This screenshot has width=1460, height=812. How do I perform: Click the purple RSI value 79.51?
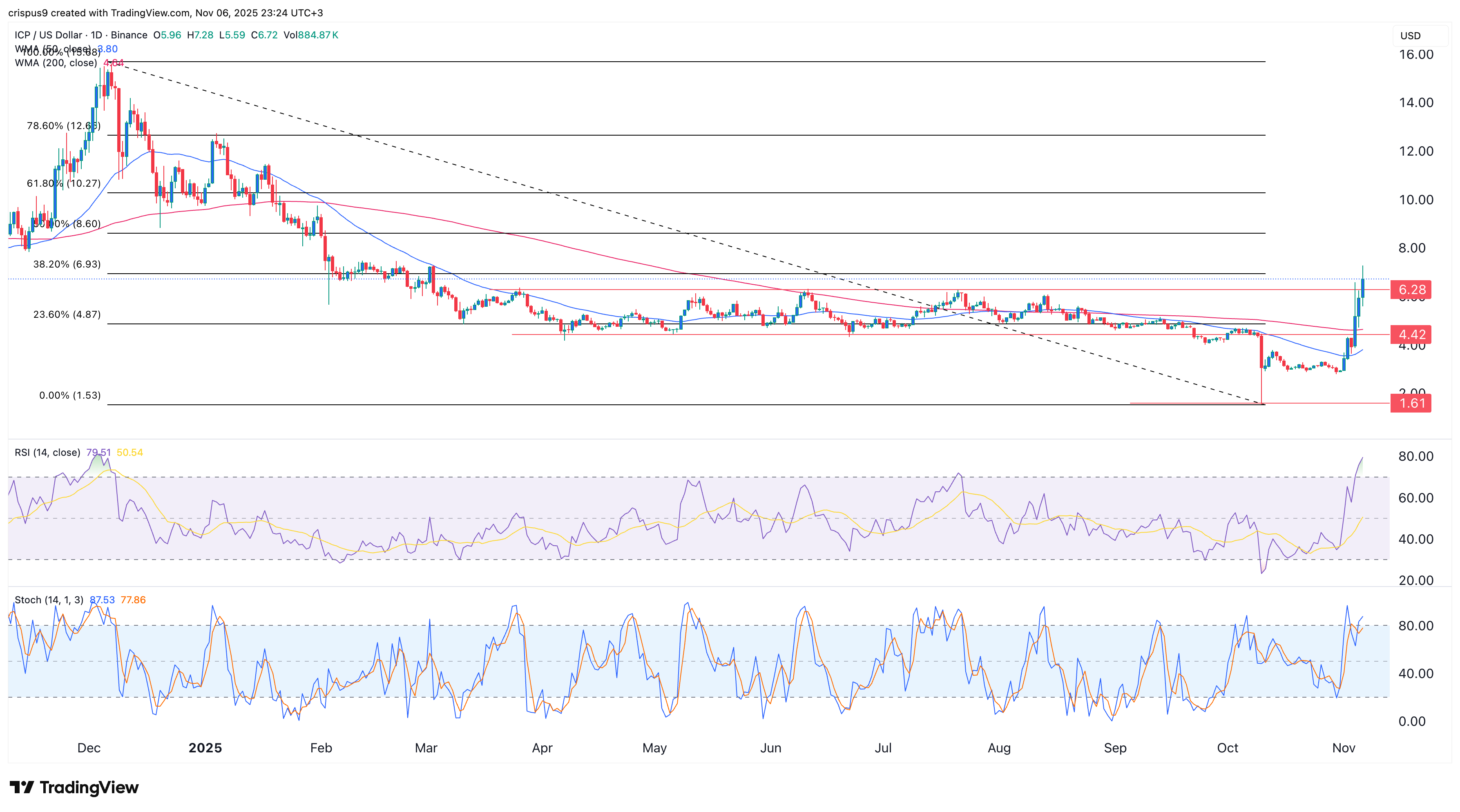coord(99,452)
